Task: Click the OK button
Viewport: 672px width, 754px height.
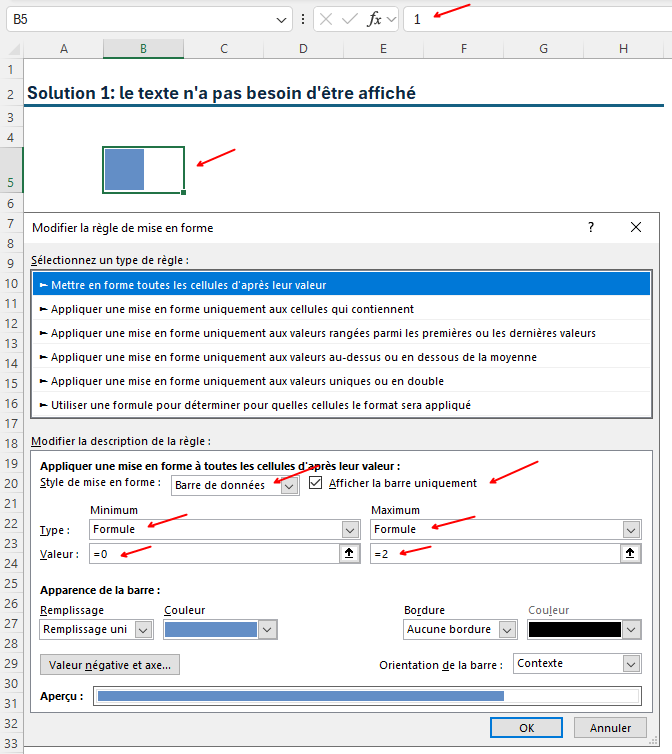Action: (527, 728)
